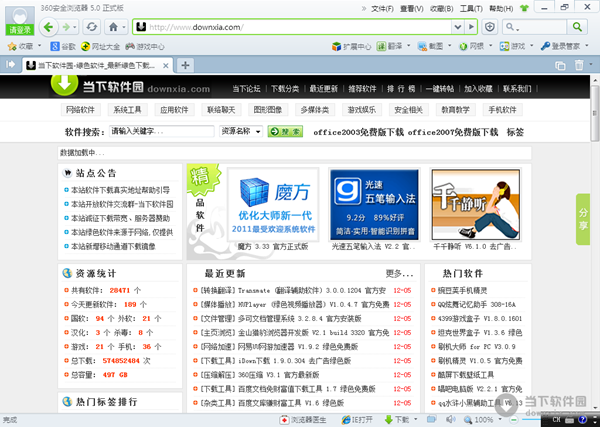Open the 手机软件 category

[x=502, y=110]
